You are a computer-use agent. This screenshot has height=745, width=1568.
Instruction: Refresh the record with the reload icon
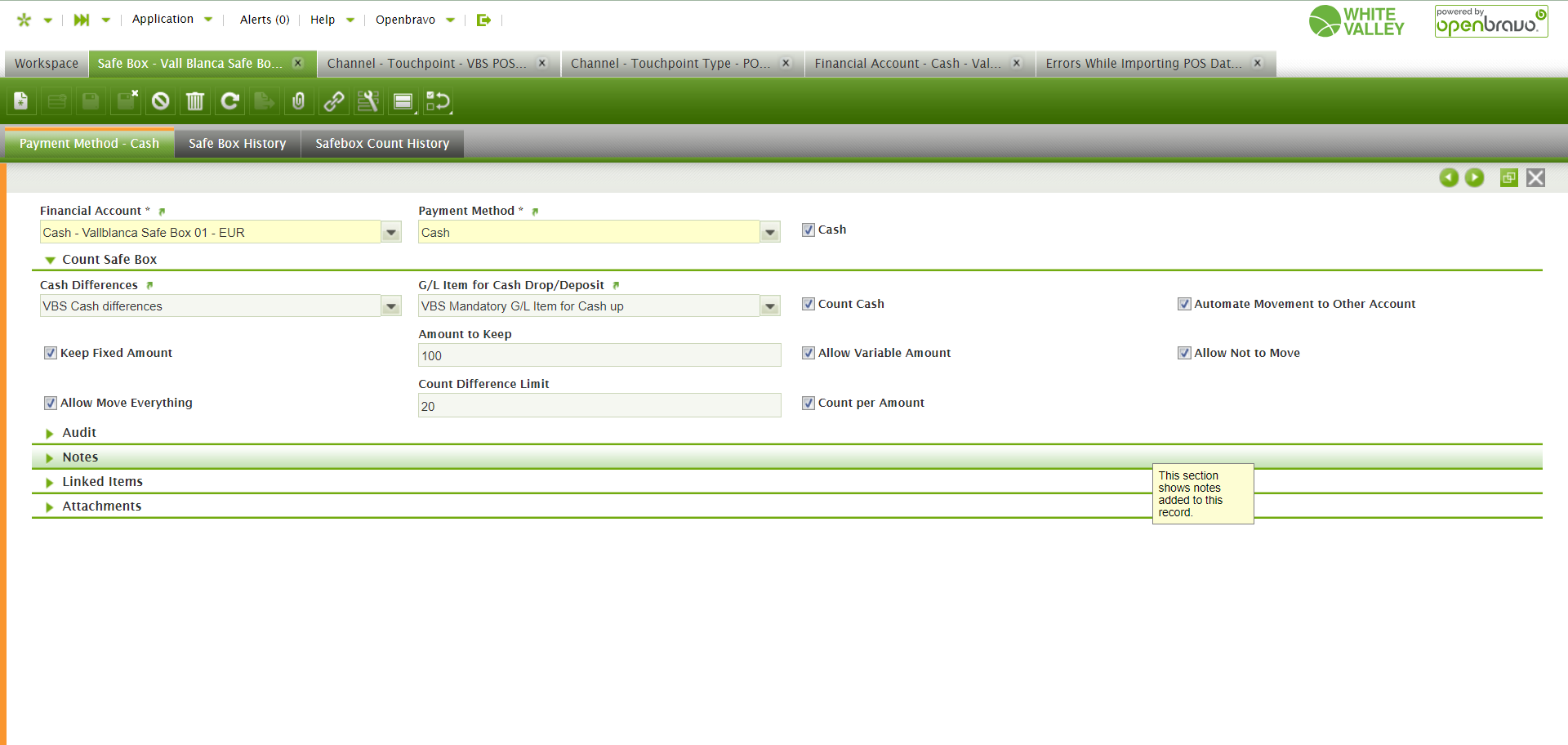[x=230, y=101]
